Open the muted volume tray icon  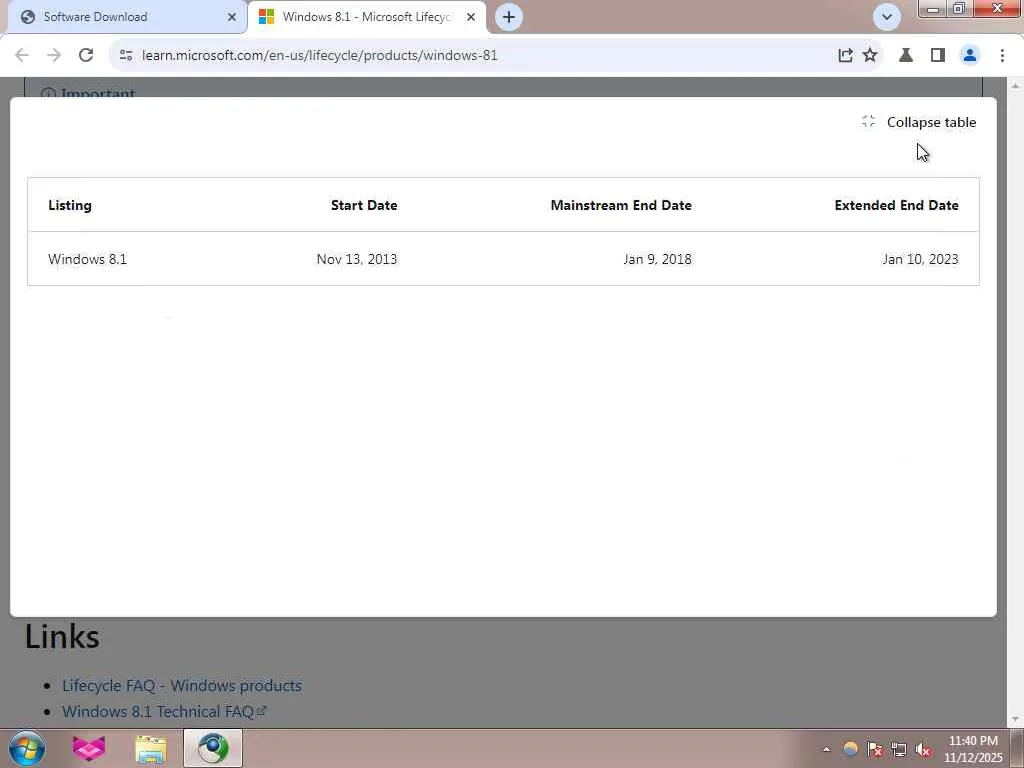tap(923, 749)
